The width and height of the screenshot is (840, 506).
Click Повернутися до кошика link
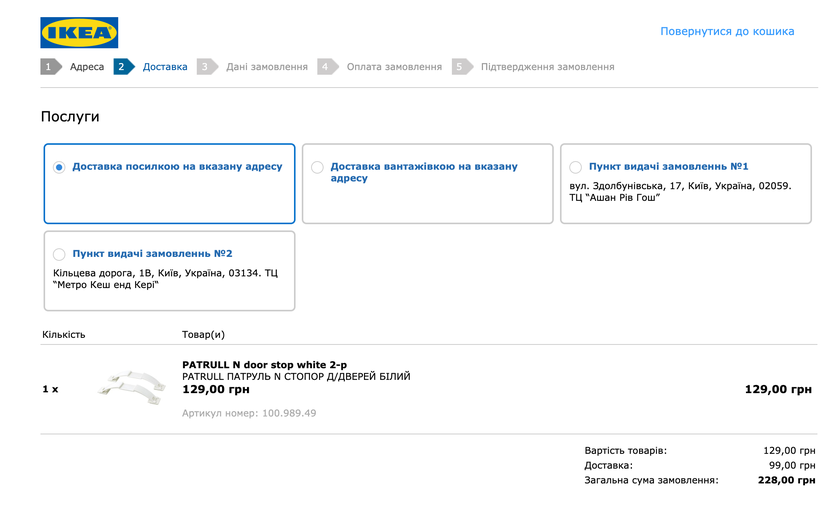point(727,32)
